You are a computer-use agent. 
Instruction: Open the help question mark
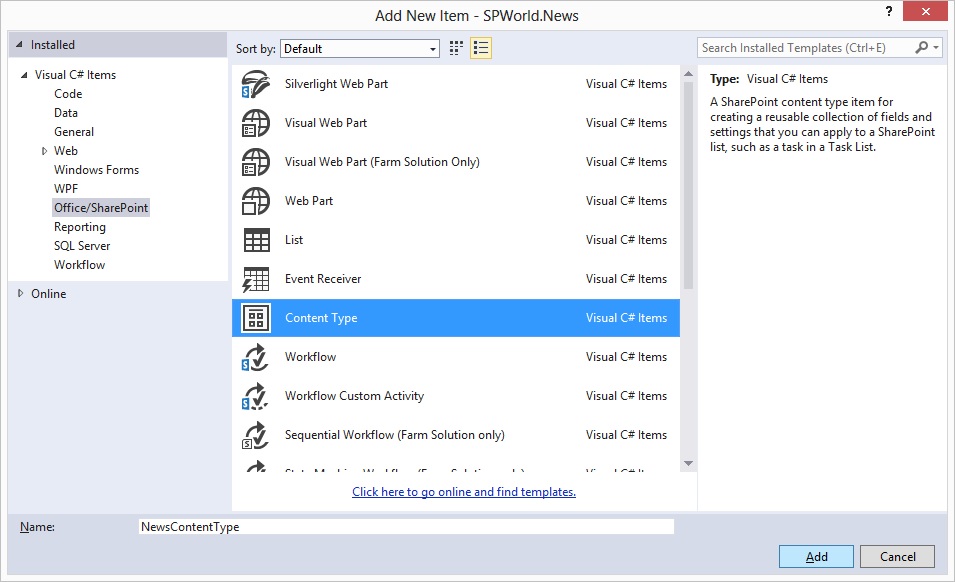click(889, 11)
